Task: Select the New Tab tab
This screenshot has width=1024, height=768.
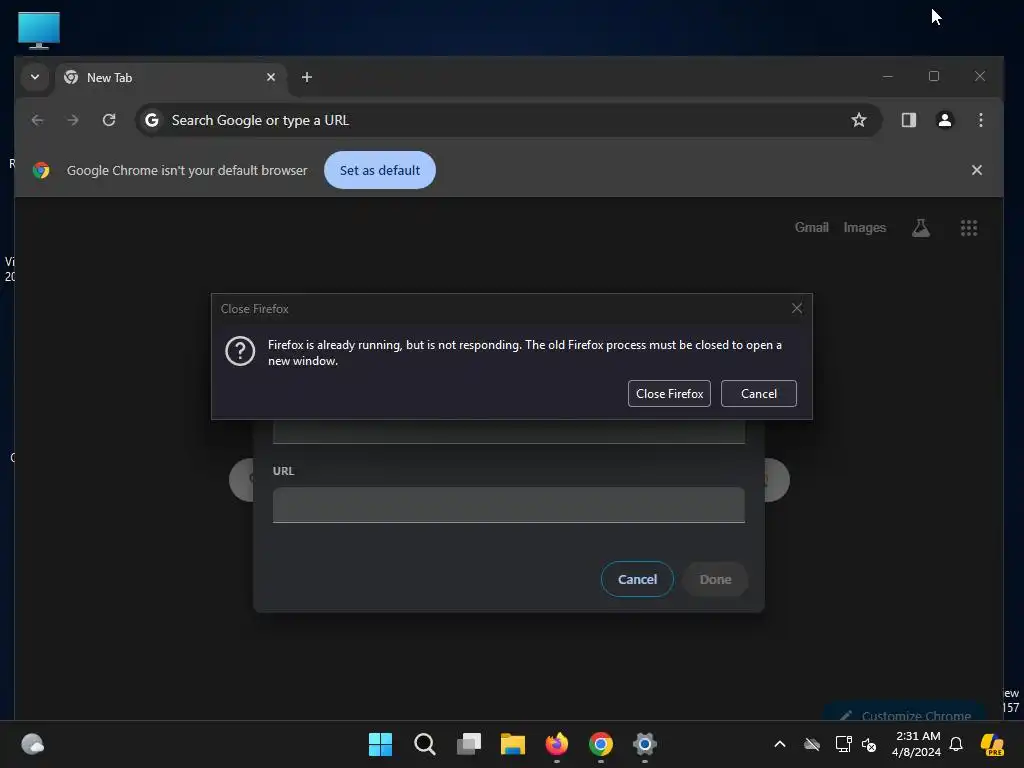Action: point(170,78)
